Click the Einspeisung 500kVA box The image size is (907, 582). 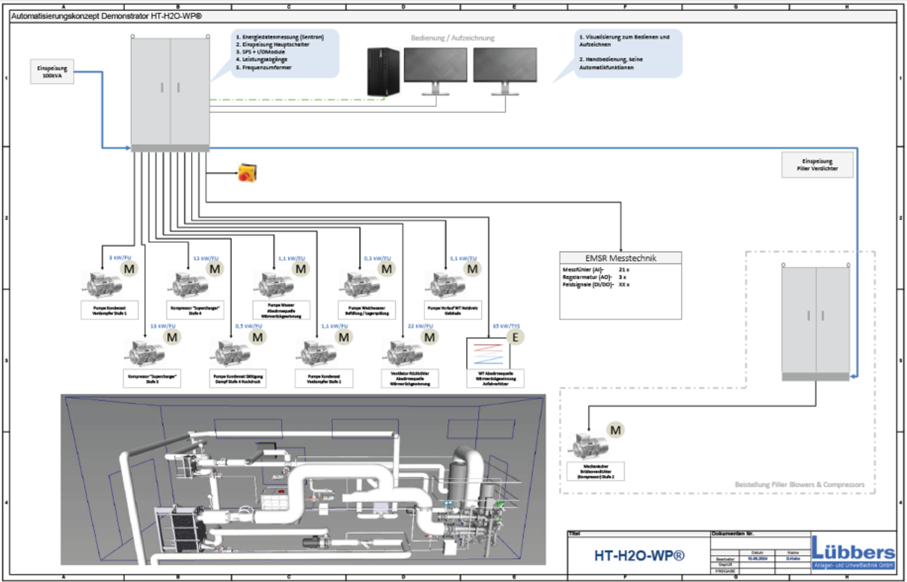point(58,73)
